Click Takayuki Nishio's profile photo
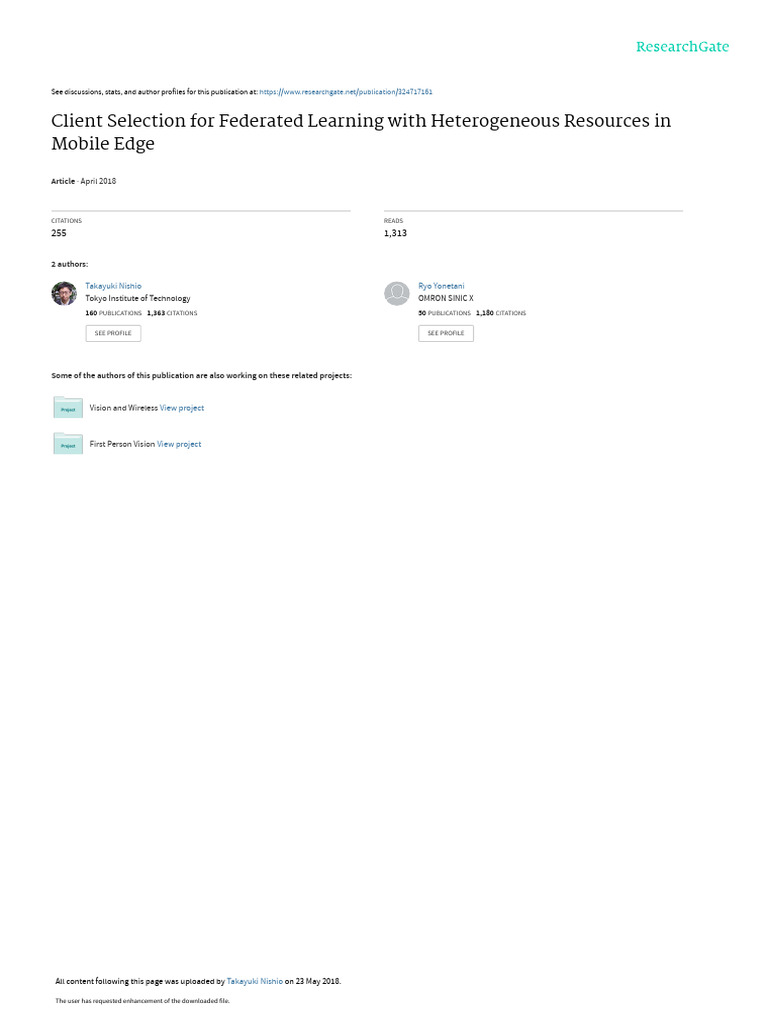 [x=64, y=293]
